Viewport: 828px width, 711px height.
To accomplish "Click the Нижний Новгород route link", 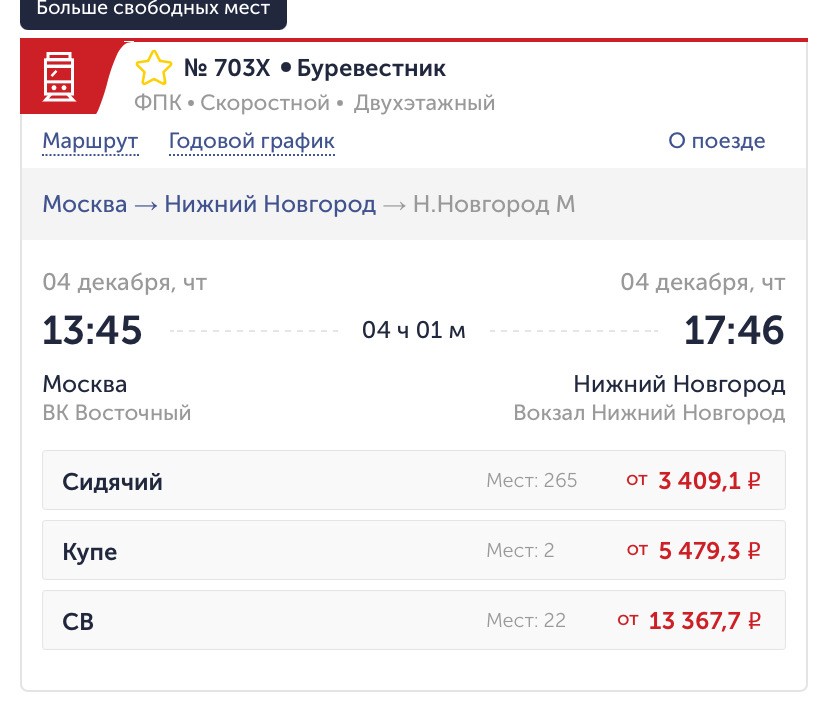I will [x=270, y=204].
